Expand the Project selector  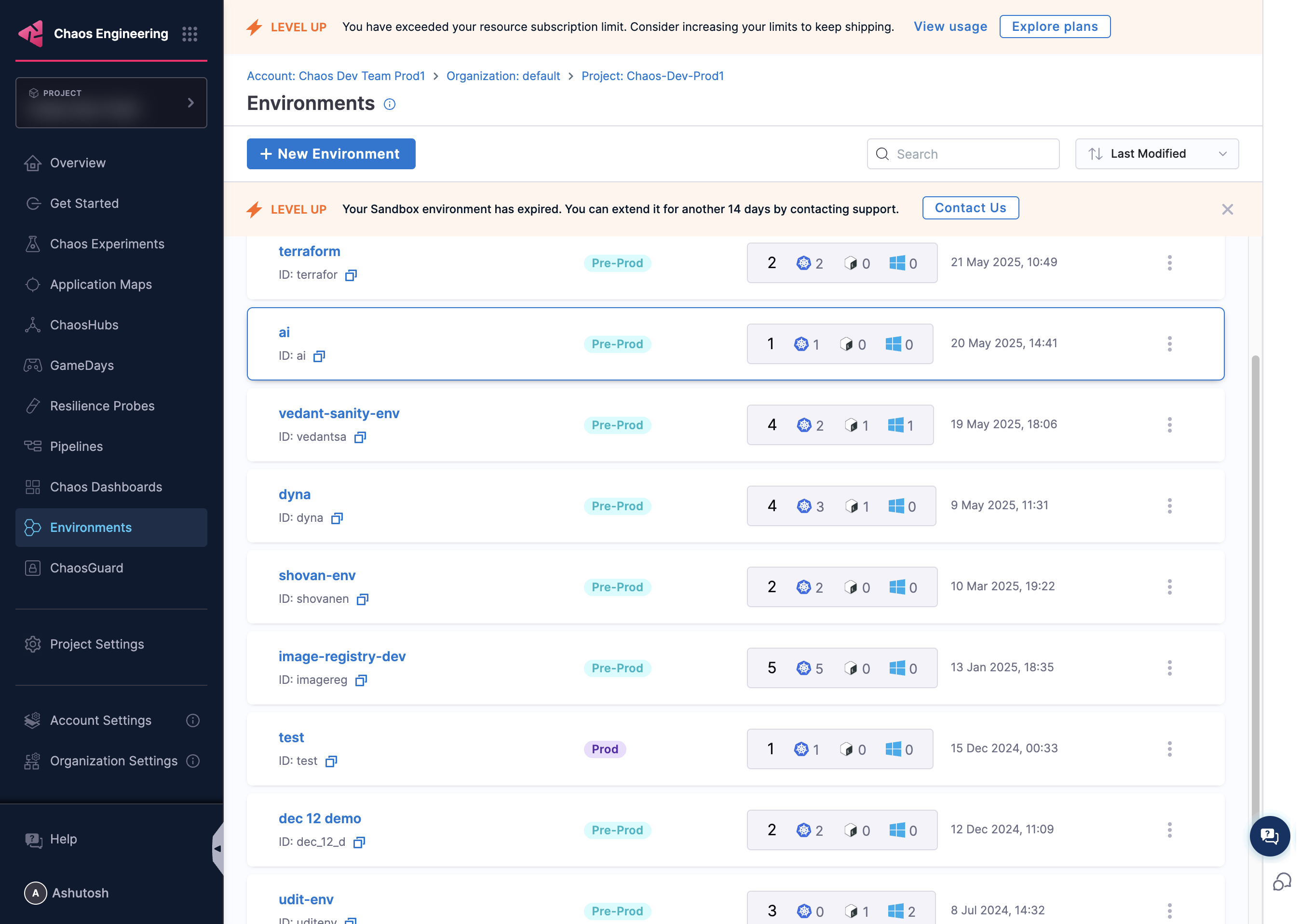111,103
